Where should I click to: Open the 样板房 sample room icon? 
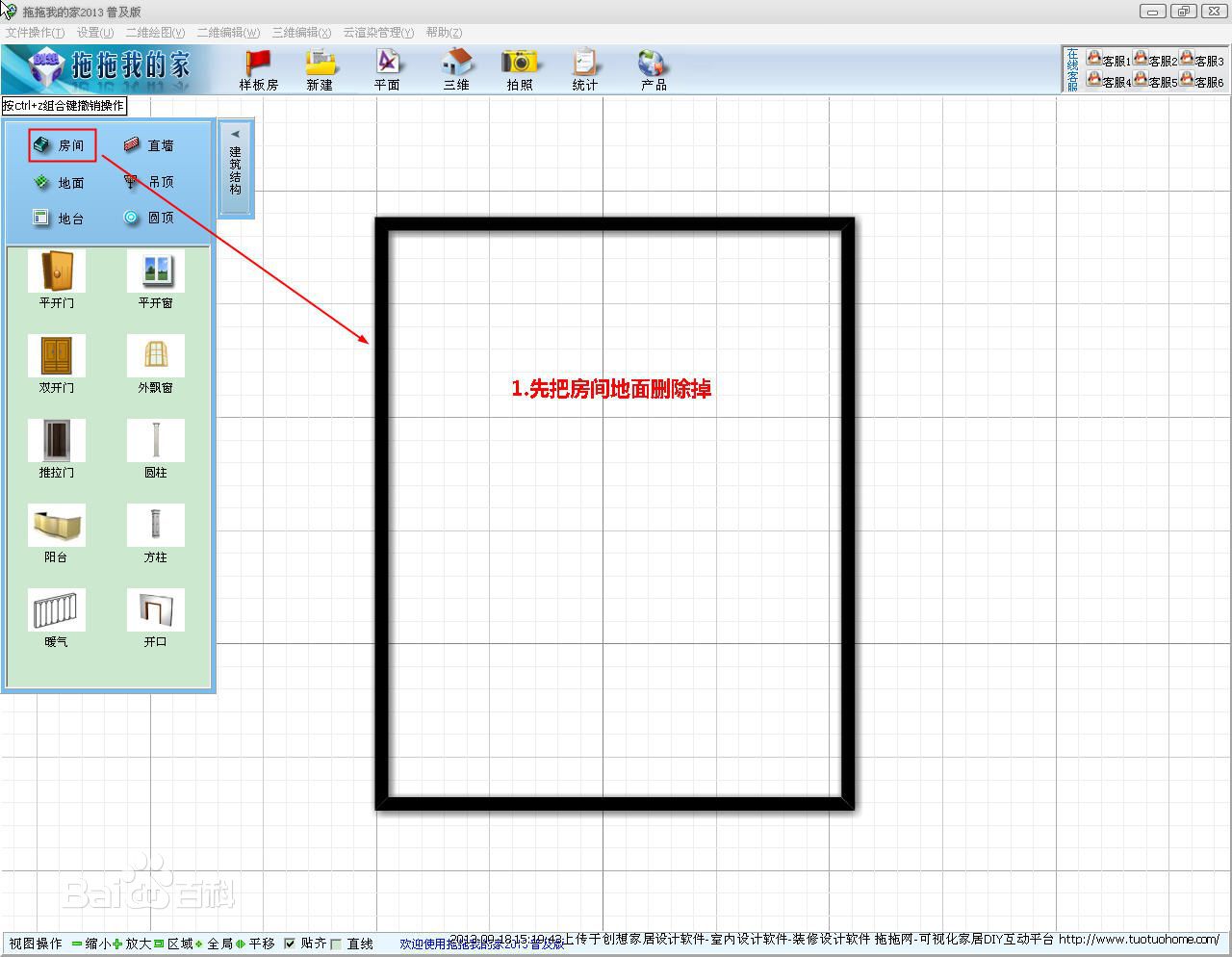coord(258,68)
